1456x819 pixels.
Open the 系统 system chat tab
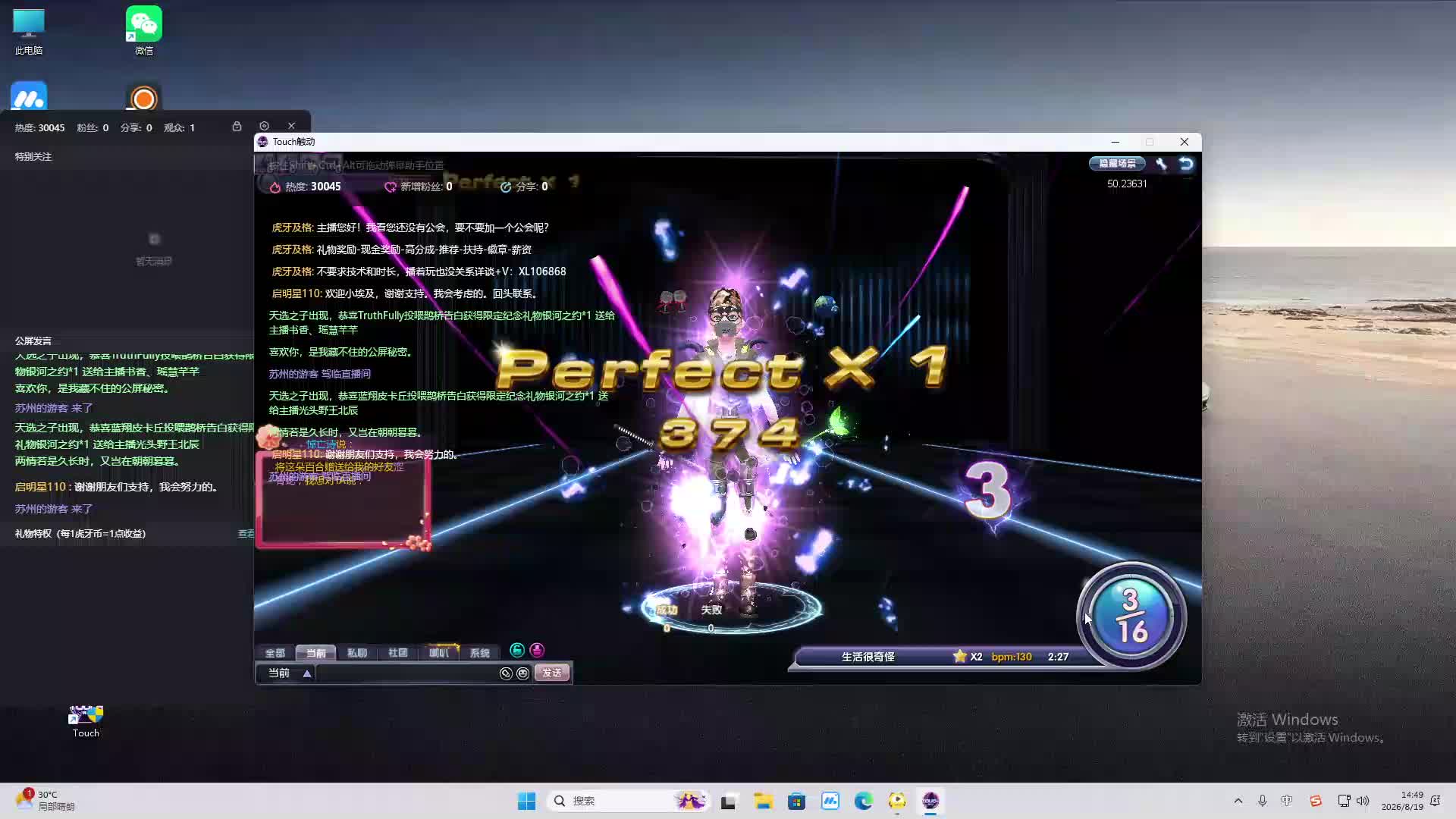[479, 652]
